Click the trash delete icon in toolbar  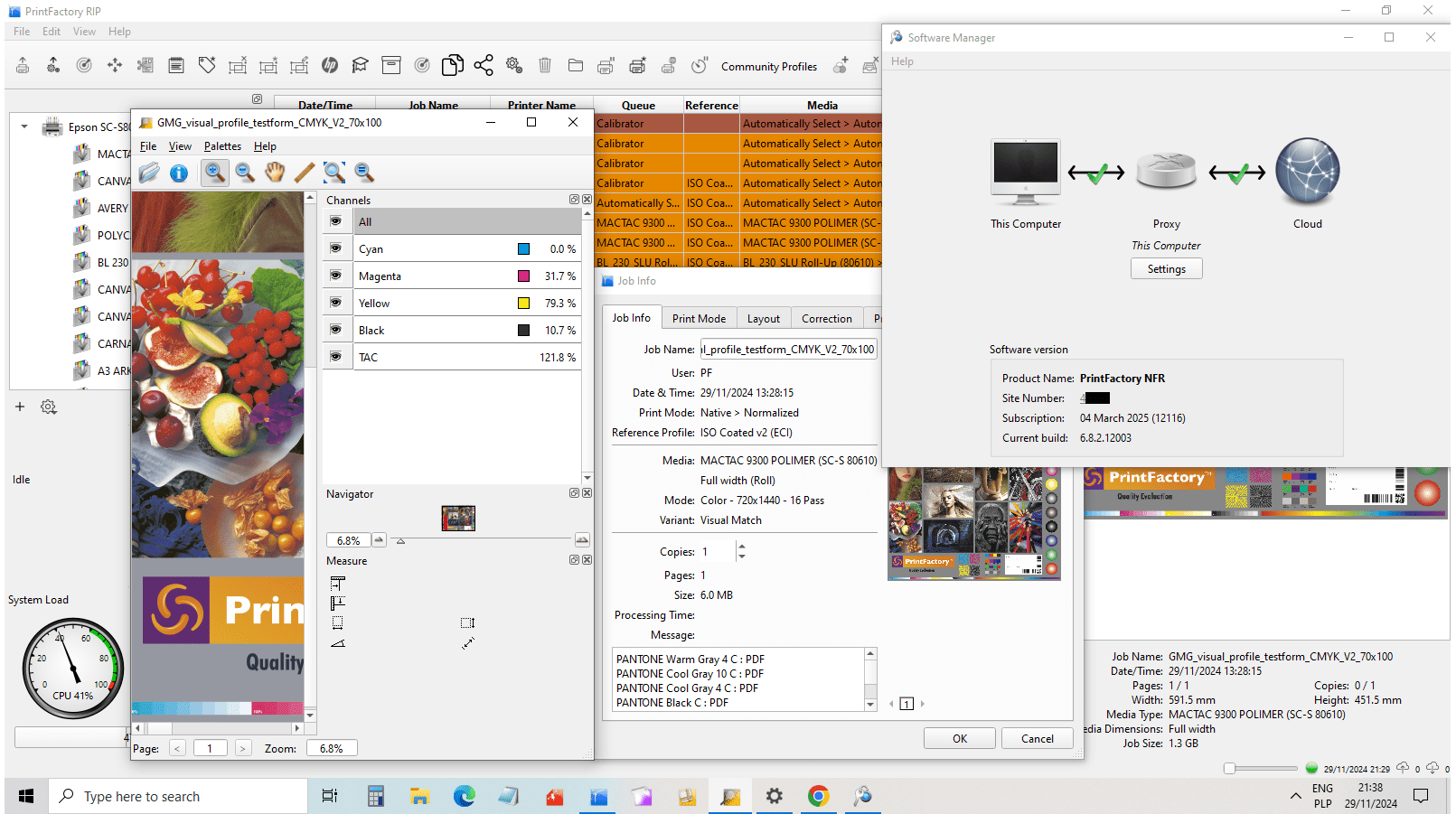545,65
